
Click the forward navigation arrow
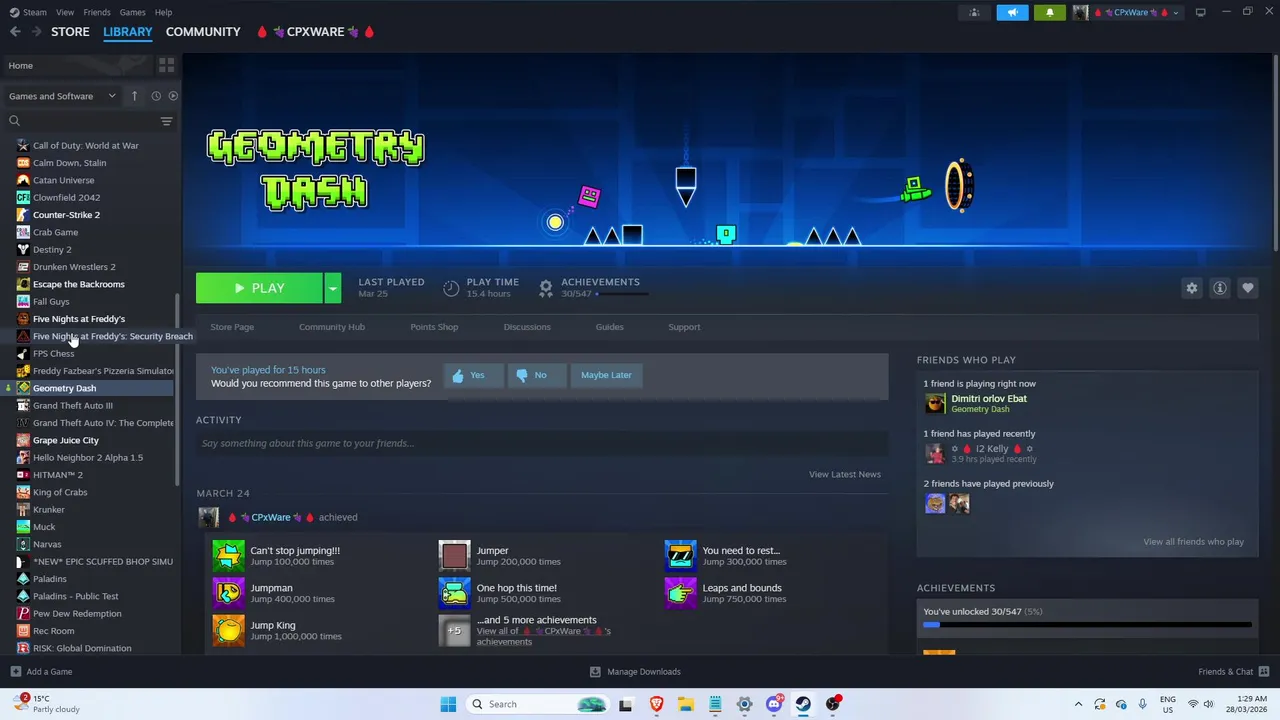coord(36,32)
